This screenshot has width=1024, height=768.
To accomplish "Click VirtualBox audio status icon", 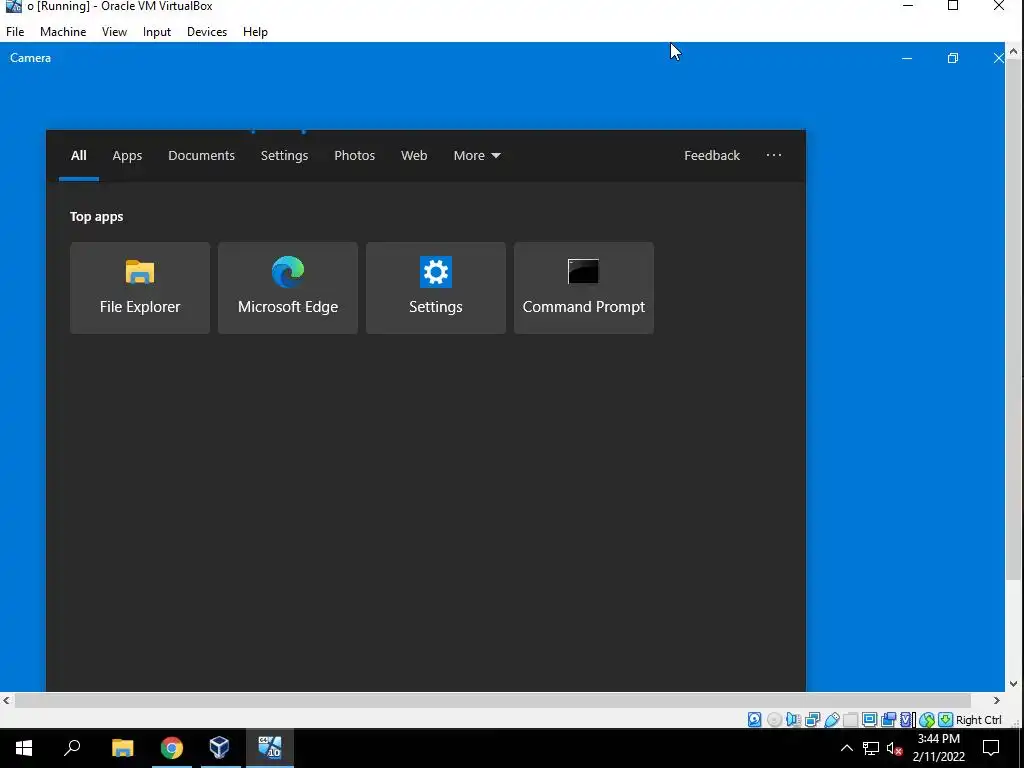I will 793,720.
